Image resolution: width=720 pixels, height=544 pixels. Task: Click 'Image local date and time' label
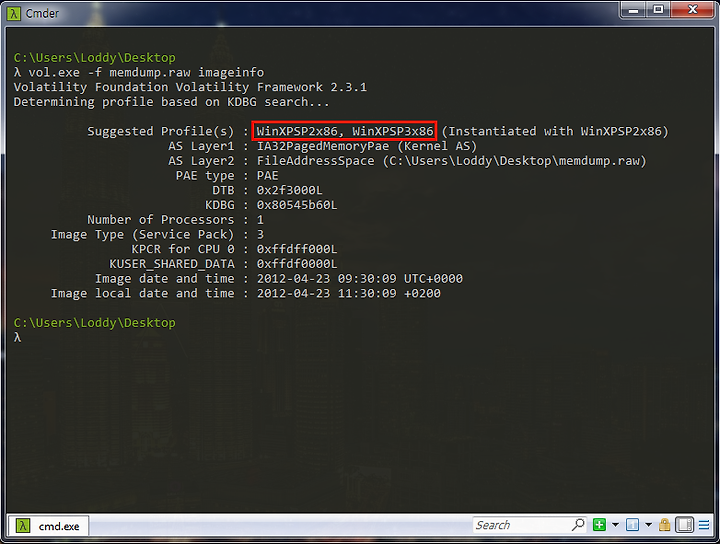[142, 293]
